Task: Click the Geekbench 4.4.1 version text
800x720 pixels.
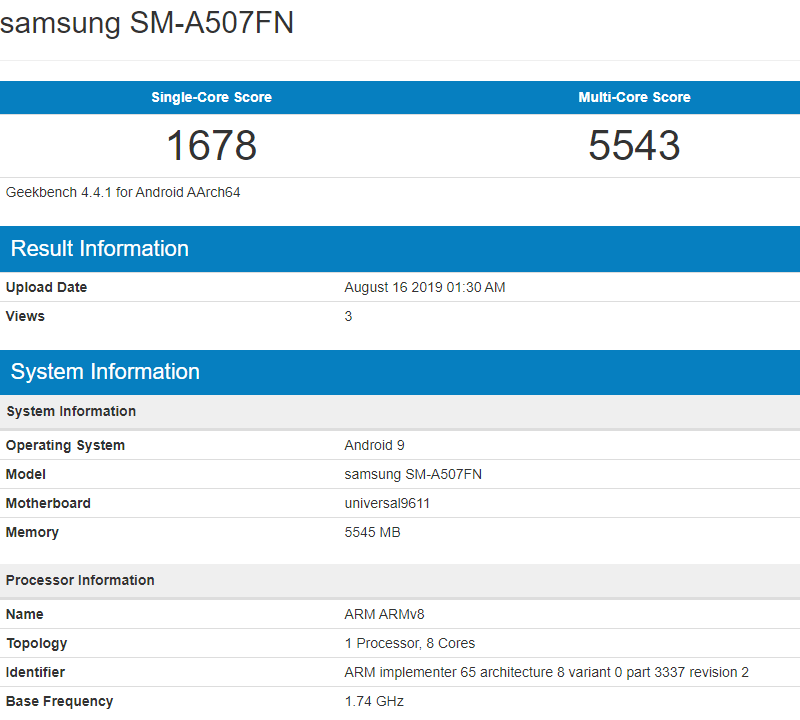Action: (123, 192)
